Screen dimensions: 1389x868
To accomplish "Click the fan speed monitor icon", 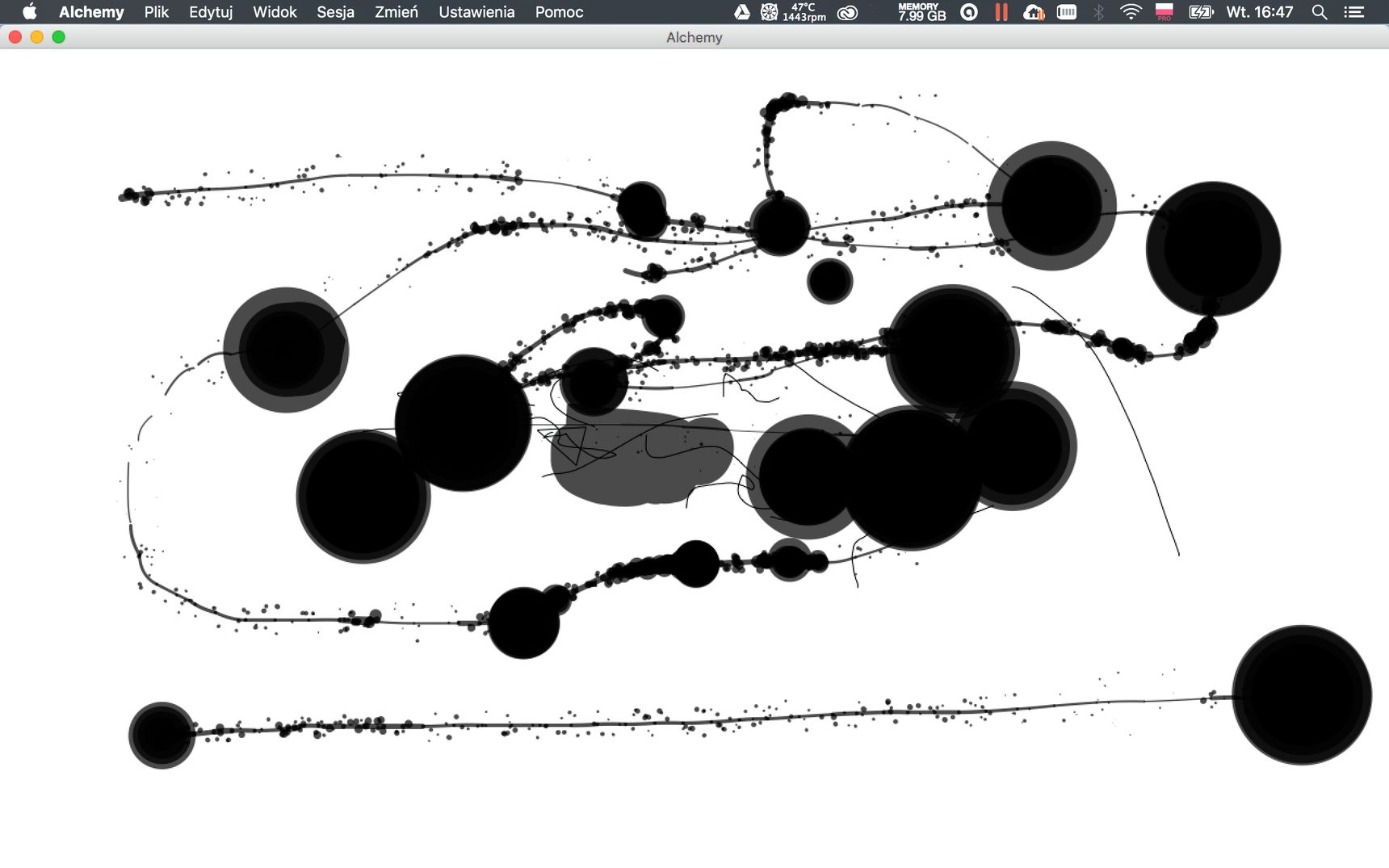I will pos(769,11).
